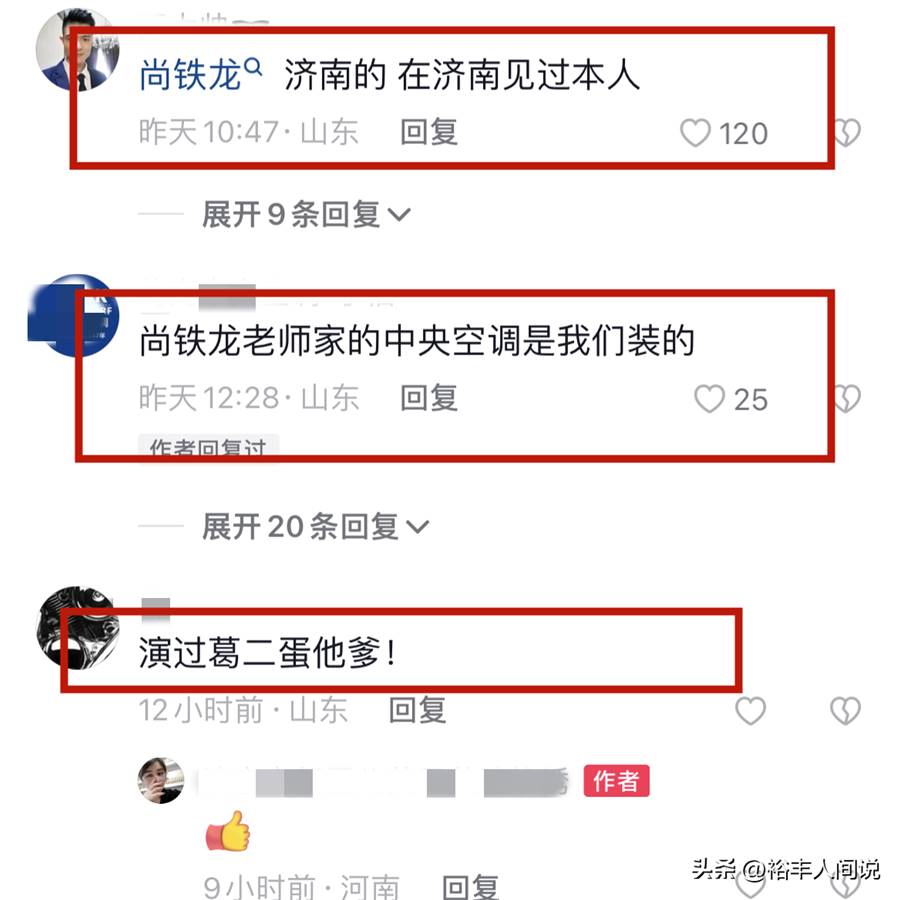The width and height of the screenshot is (900, 900).
Task: Reply to comment posted 昨天10:47
Action: coord(429,132)
